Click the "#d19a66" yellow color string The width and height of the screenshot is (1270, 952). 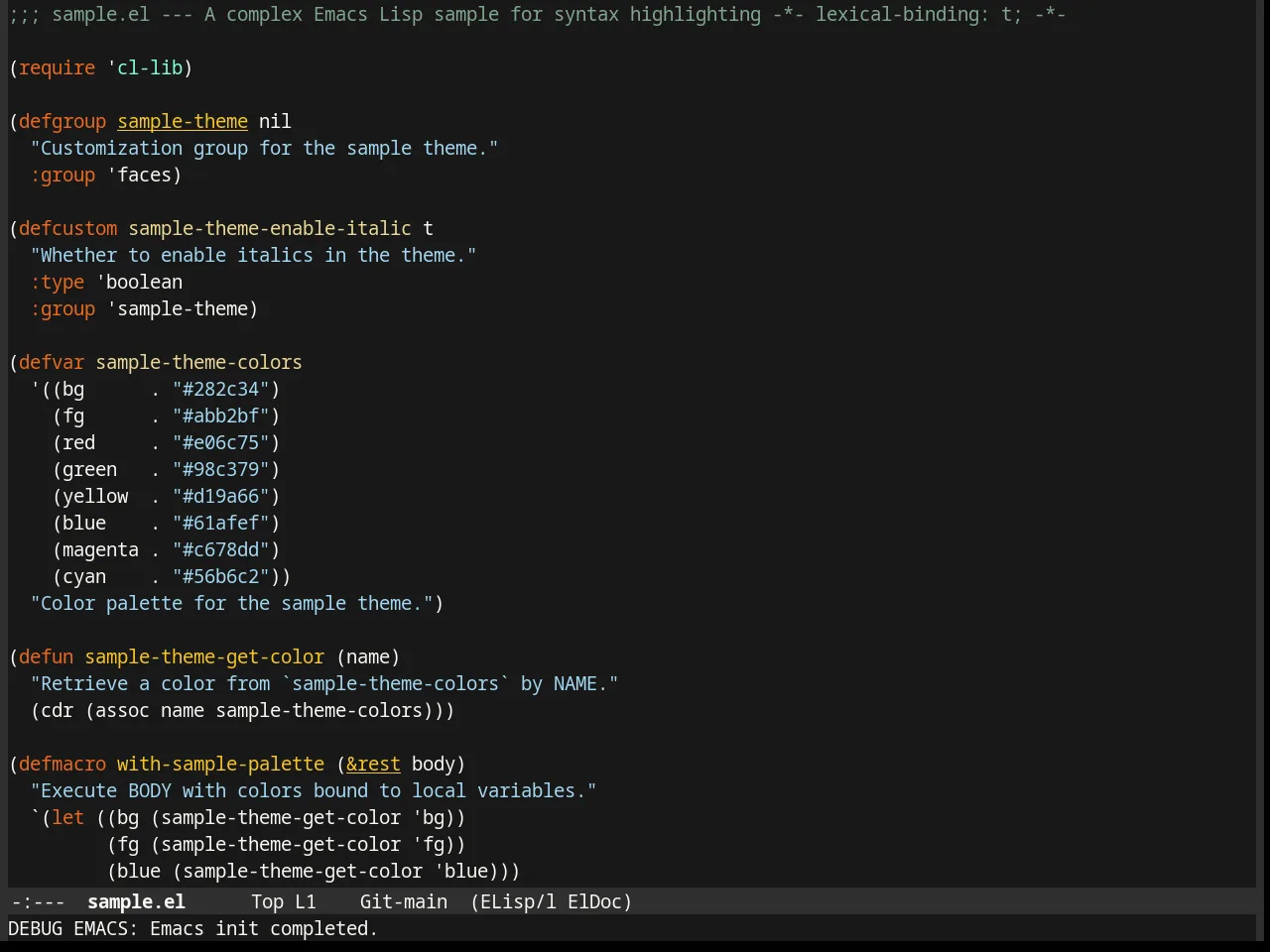click(x=220, y=496)
